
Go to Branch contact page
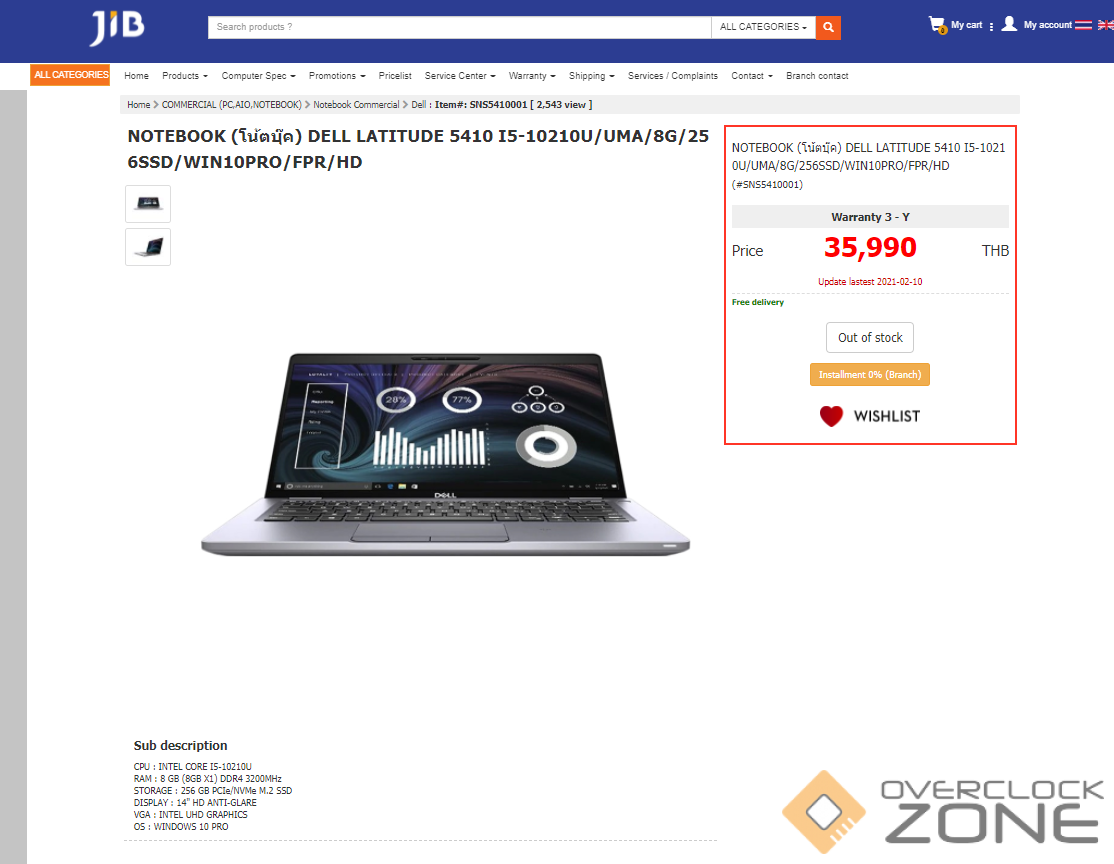coord(817,76)
